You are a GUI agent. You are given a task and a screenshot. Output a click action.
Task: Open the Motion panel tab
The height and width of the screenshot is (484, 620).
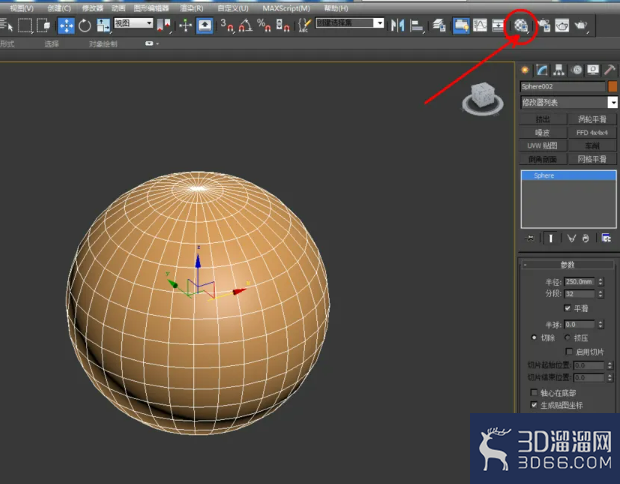click(577, 70)
